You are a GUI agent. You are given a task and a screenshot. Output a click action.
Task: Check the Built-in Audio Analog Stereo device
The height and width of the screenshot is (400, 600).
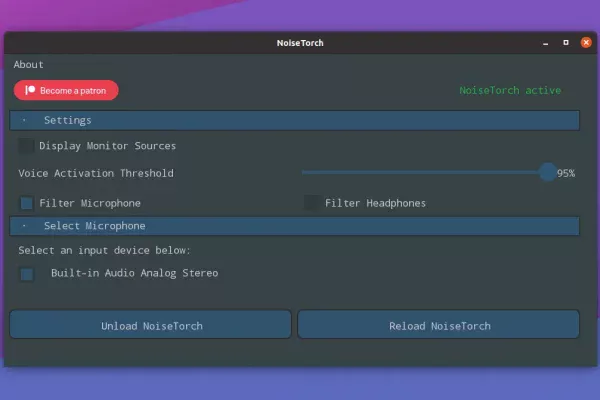click(27, 274)
